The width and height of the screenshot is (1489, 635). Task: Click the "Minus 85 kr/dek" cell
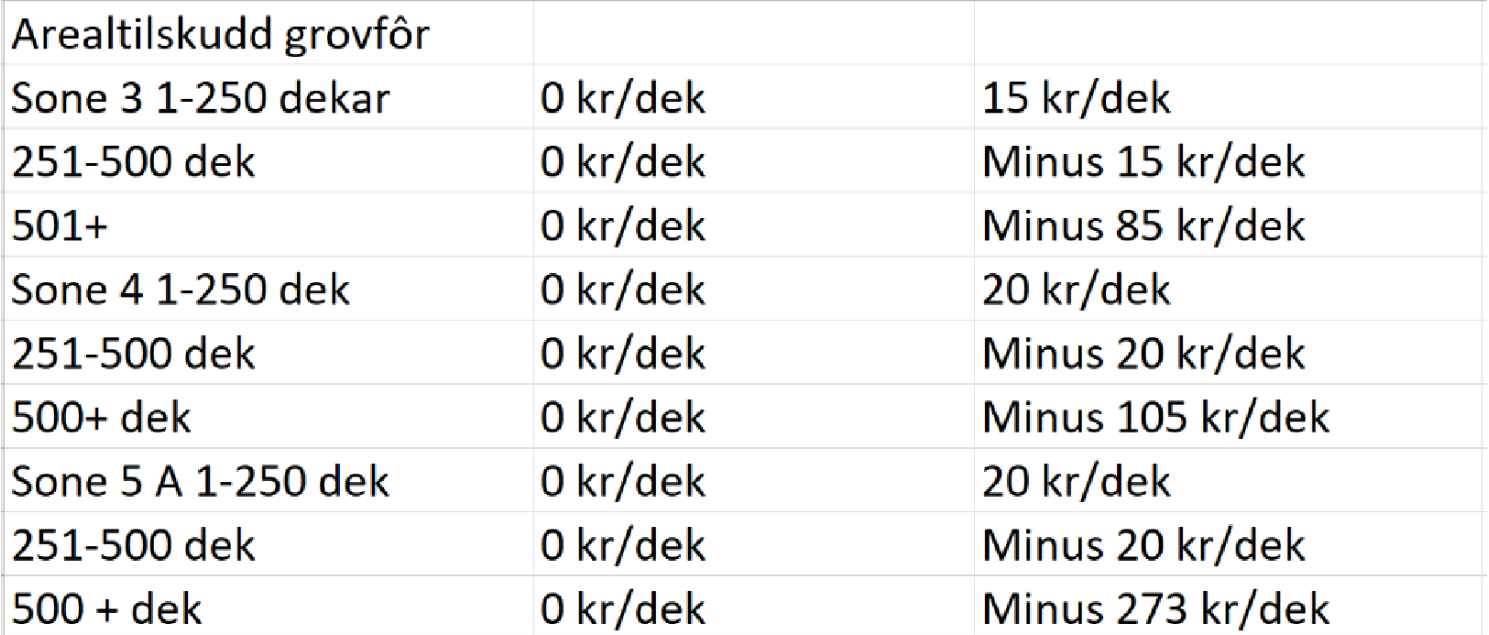(x=1144, y=226)
